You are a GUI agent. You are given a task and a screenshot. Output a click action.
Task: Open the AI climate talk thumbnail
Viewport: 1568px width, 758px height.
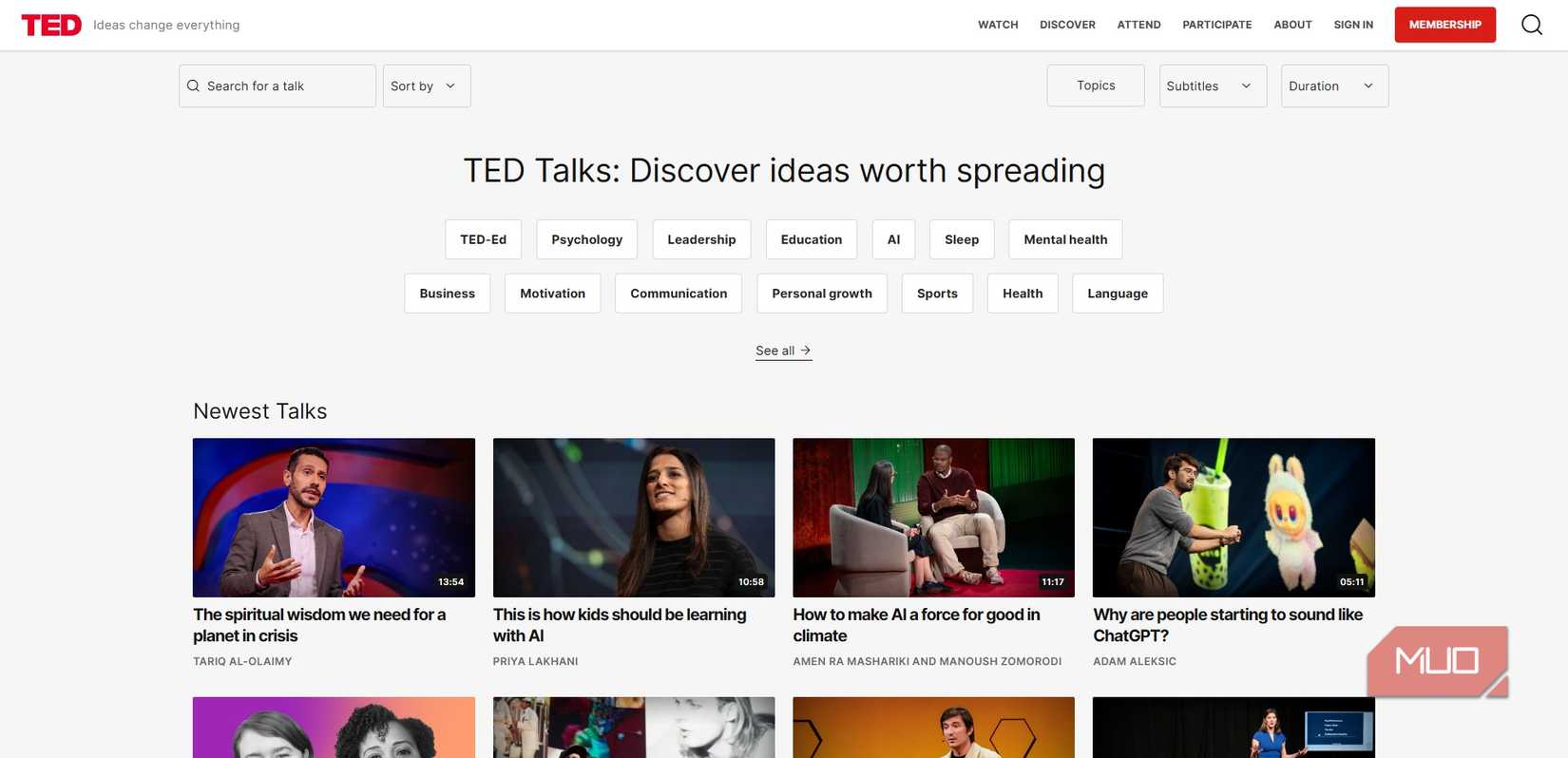tap(933, 518)
